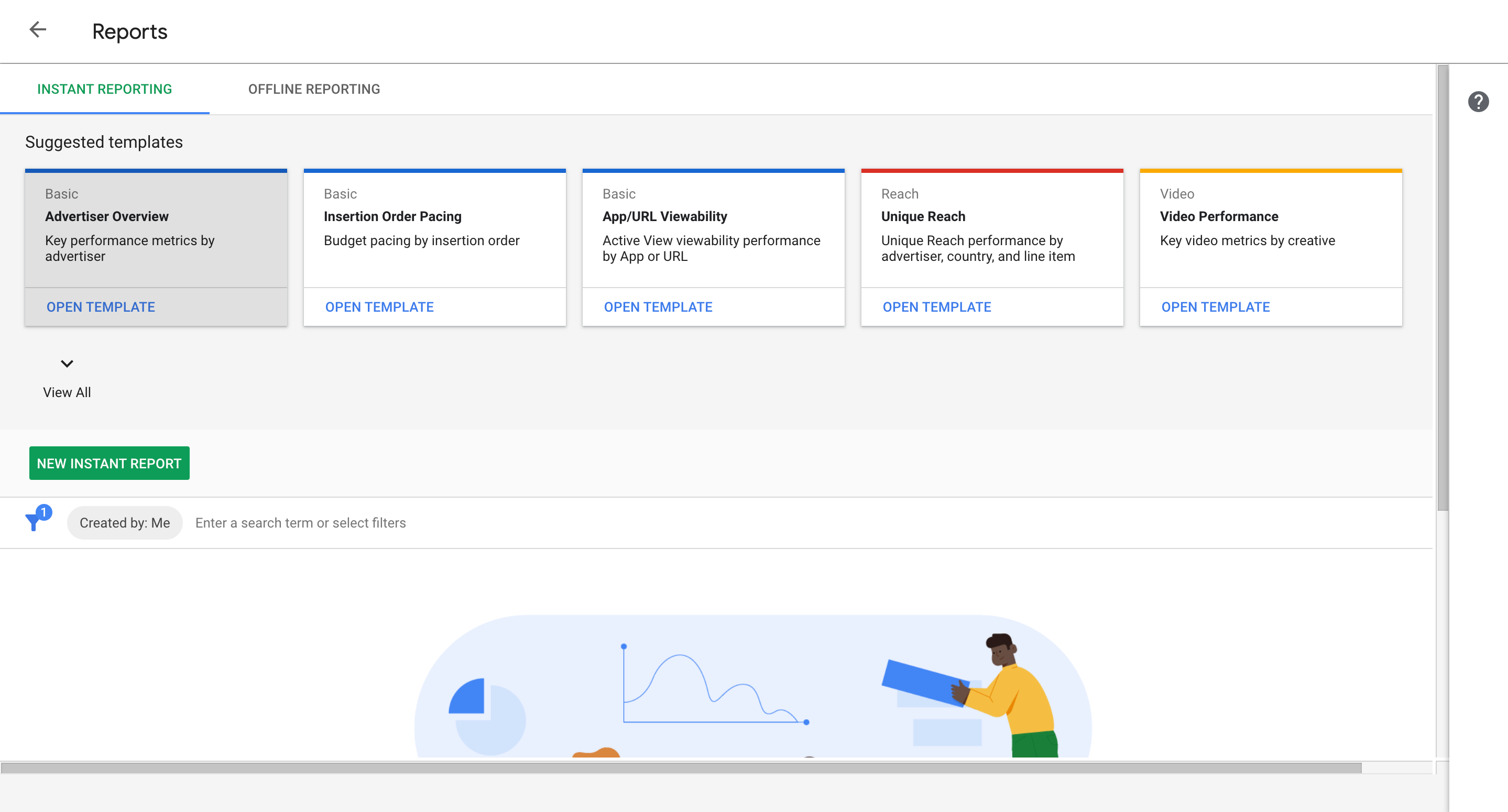Click the vertical scrollbar thumb
Viewport: 1508px width, 812px height.
point(1443,287)
